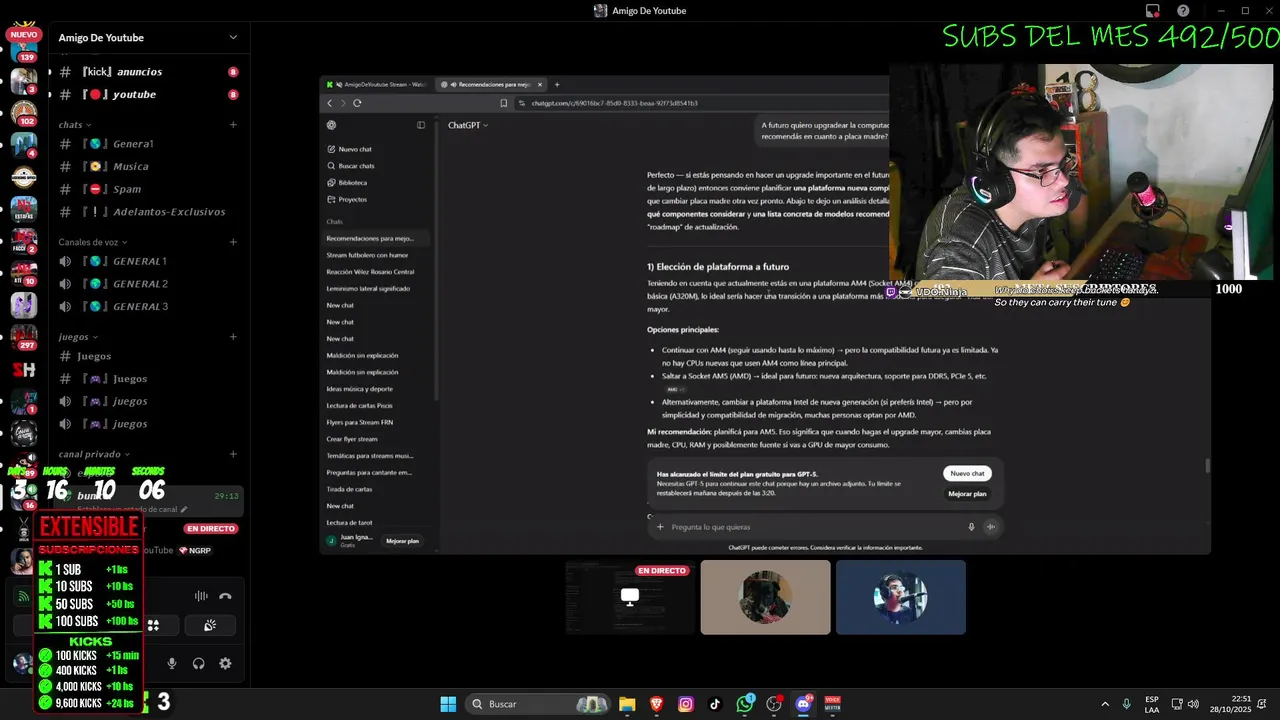Add a channel to chats category
Image resolution: width=1280 pixels, height=720 pixels.
pos(233,125)
